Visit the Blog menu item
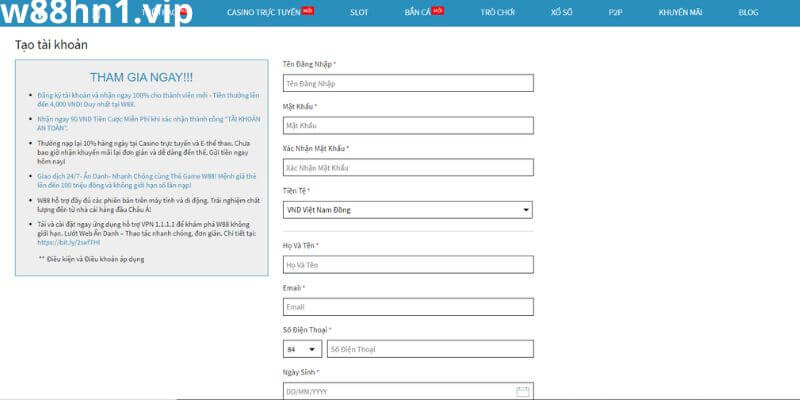800x400 pixels. pyautogui.click(x=748, y=13)
